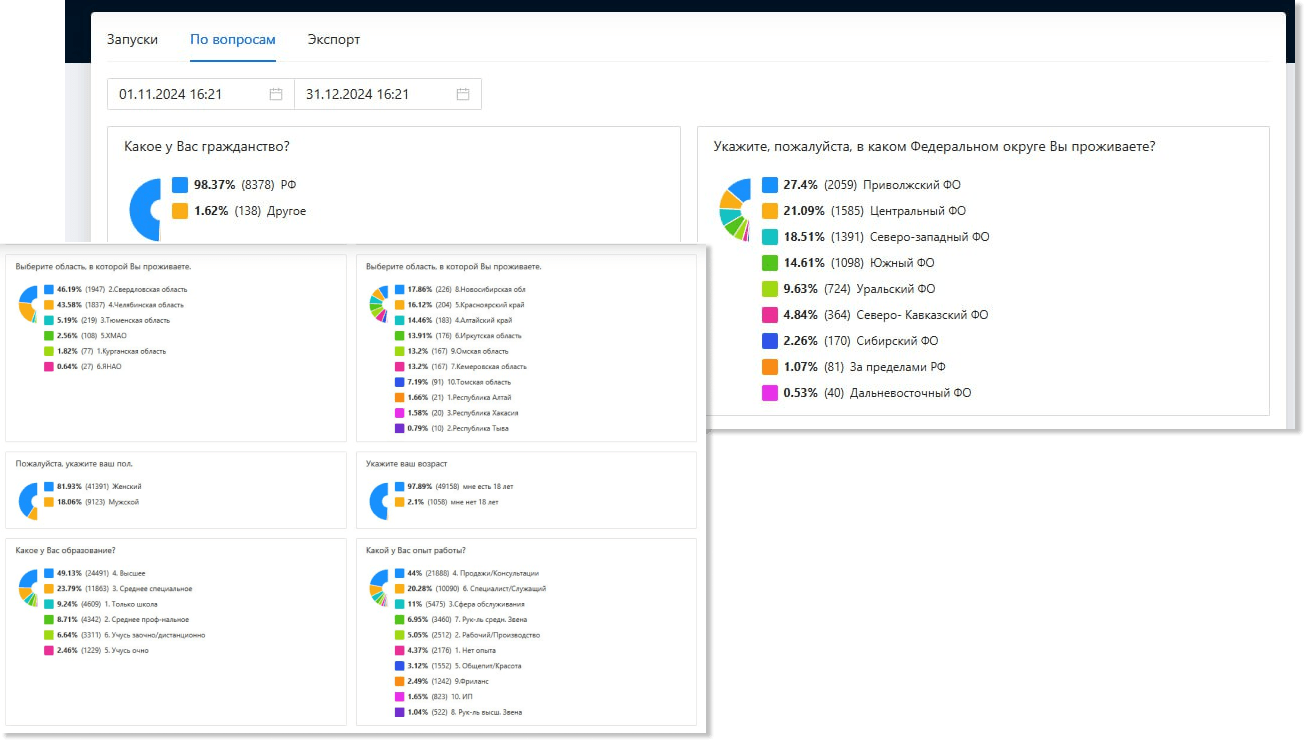Click magenta swatch for Дальневосточный ФО
This screenshot has width=1305, height=741.
pos(770,393)
